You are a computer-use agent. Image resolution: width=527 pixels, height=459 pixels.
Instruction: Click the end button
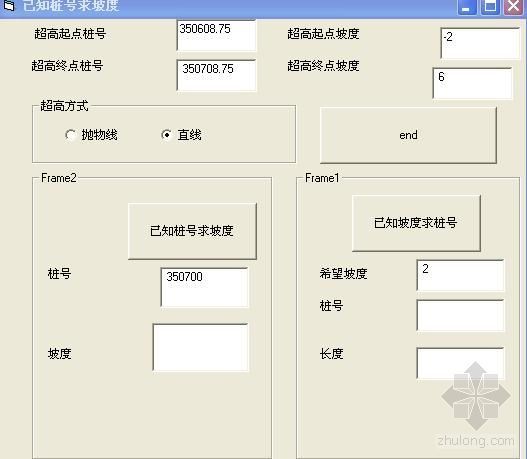click(x=408, y=135)
